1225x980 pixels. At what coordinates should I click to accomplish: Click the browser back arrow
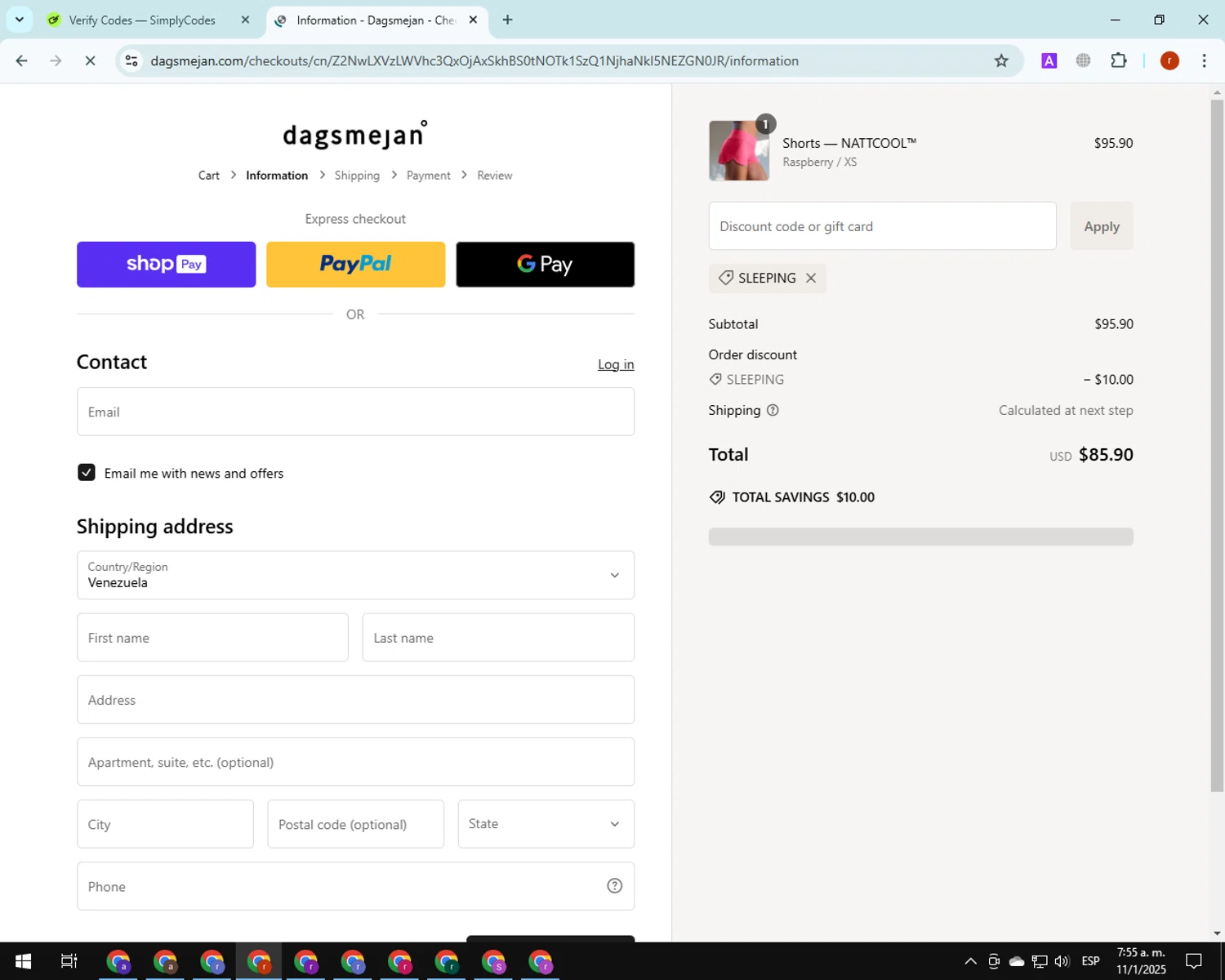(22, 60)
